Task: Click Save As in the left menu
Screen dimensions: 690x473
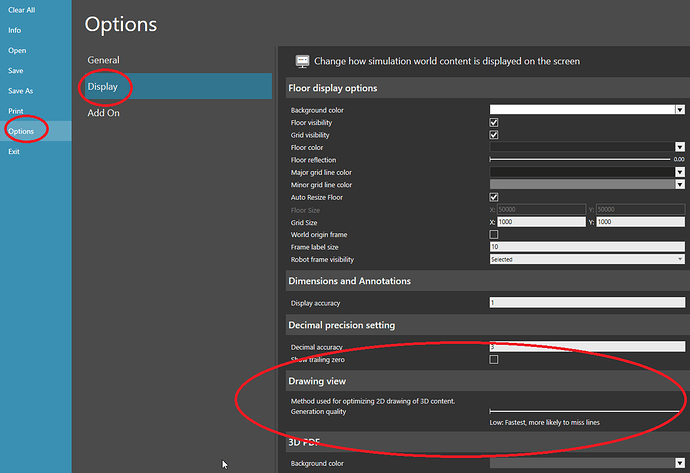Action: tap(21, 91)
